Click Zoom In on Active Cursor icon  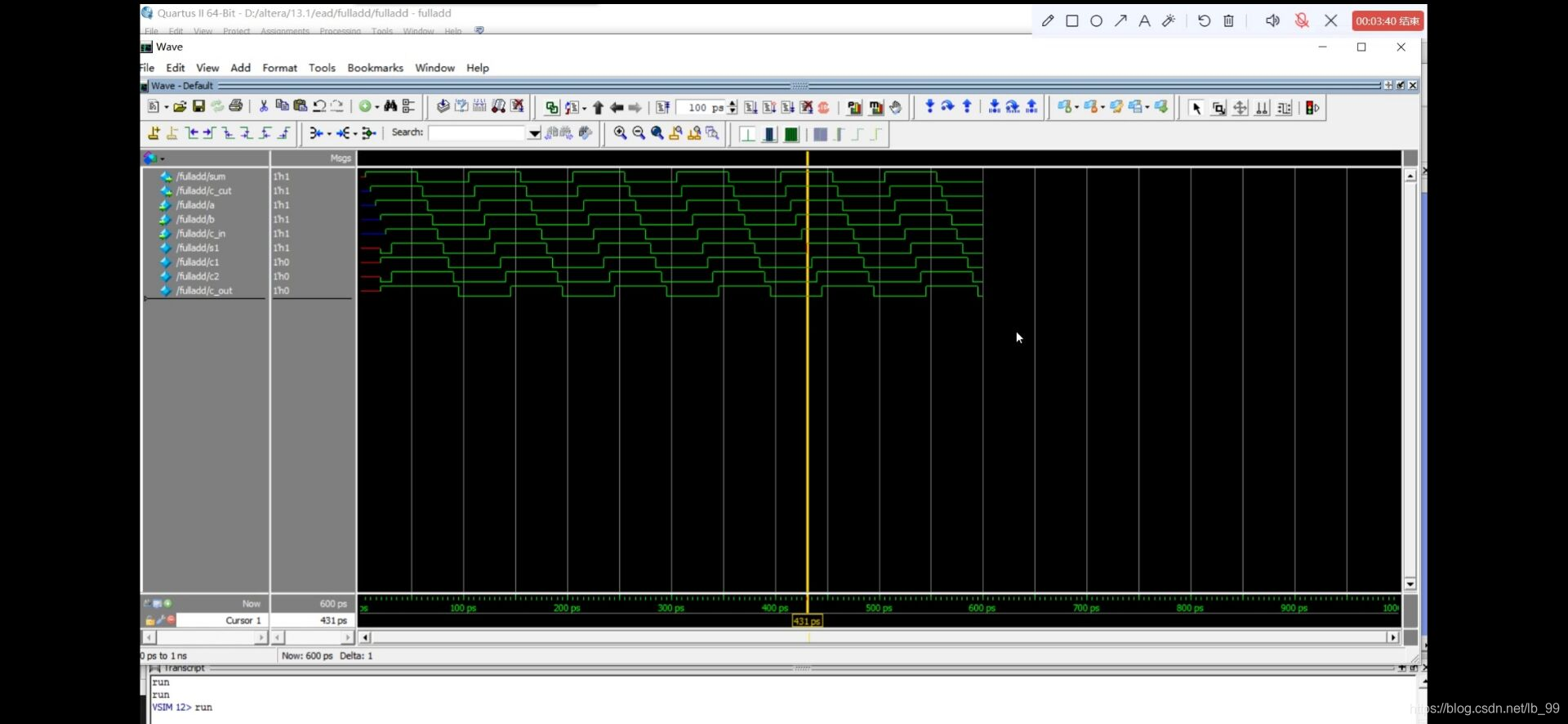pyautogui.click(x=675, y=133)
